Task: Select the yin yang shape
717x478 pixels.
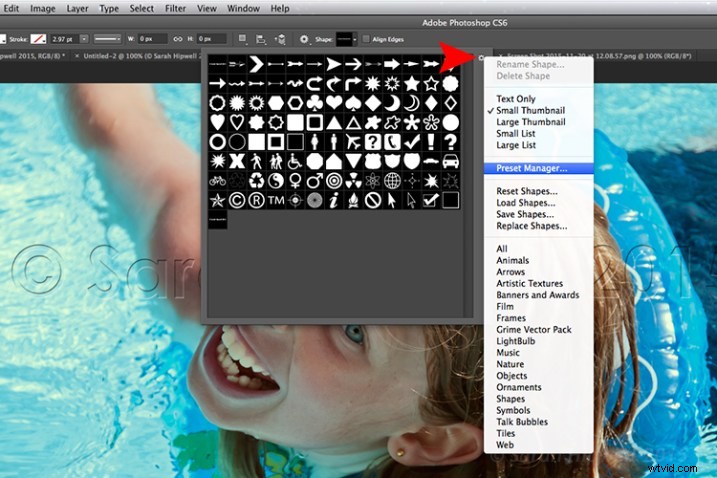Action: point(276,181)
